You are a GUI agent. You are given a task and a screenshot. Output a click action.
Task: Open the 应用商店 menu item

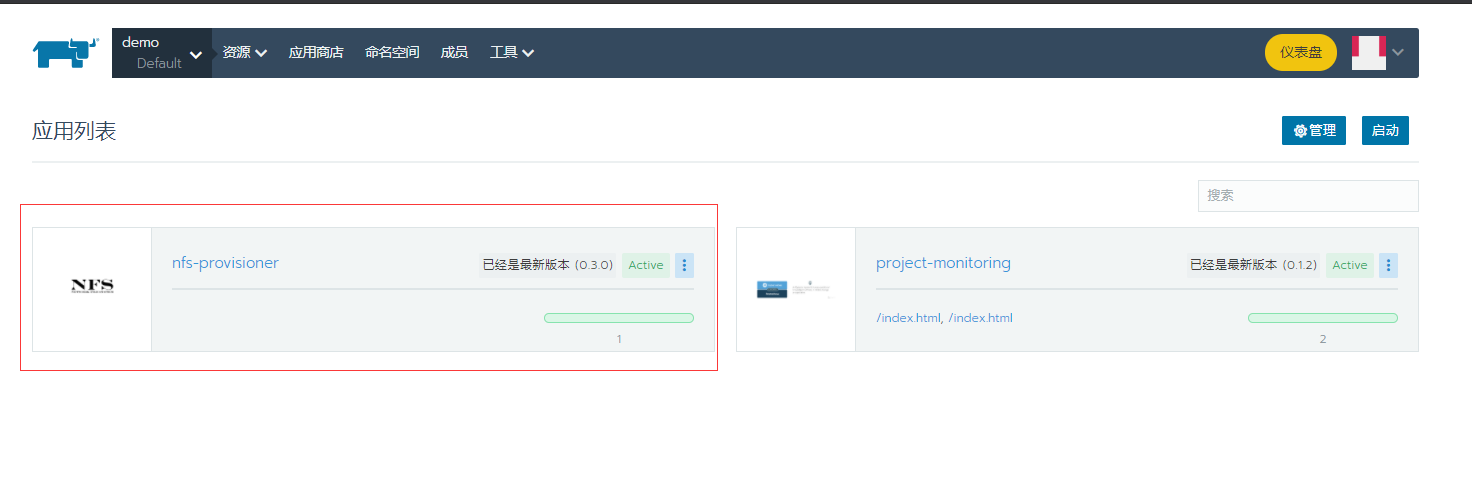click(316, 53)
